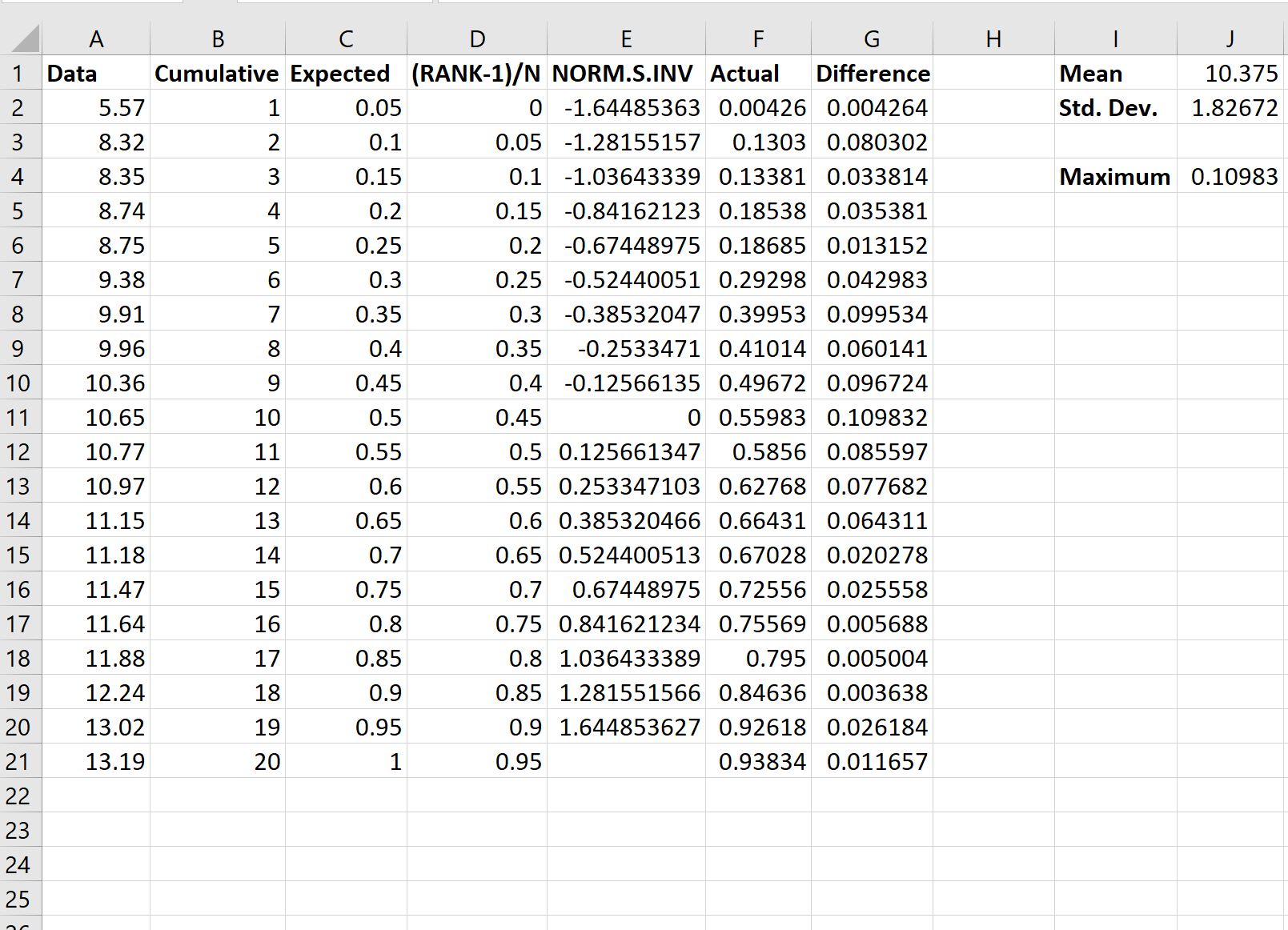Select the '(RANK-1)/N' header cell
The image size is (1288, 930).
[477, 73]
